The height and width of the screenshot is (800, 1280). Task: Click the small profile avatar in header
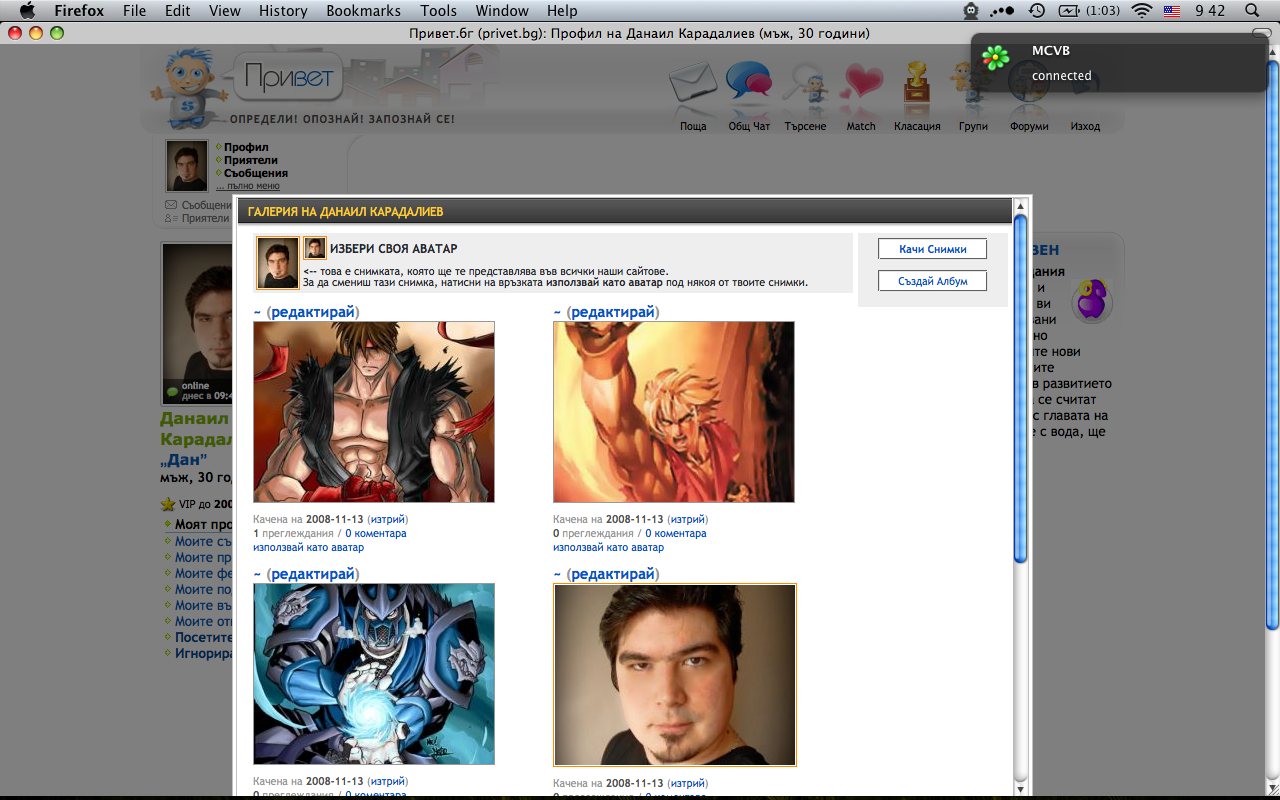coord(187,166)
